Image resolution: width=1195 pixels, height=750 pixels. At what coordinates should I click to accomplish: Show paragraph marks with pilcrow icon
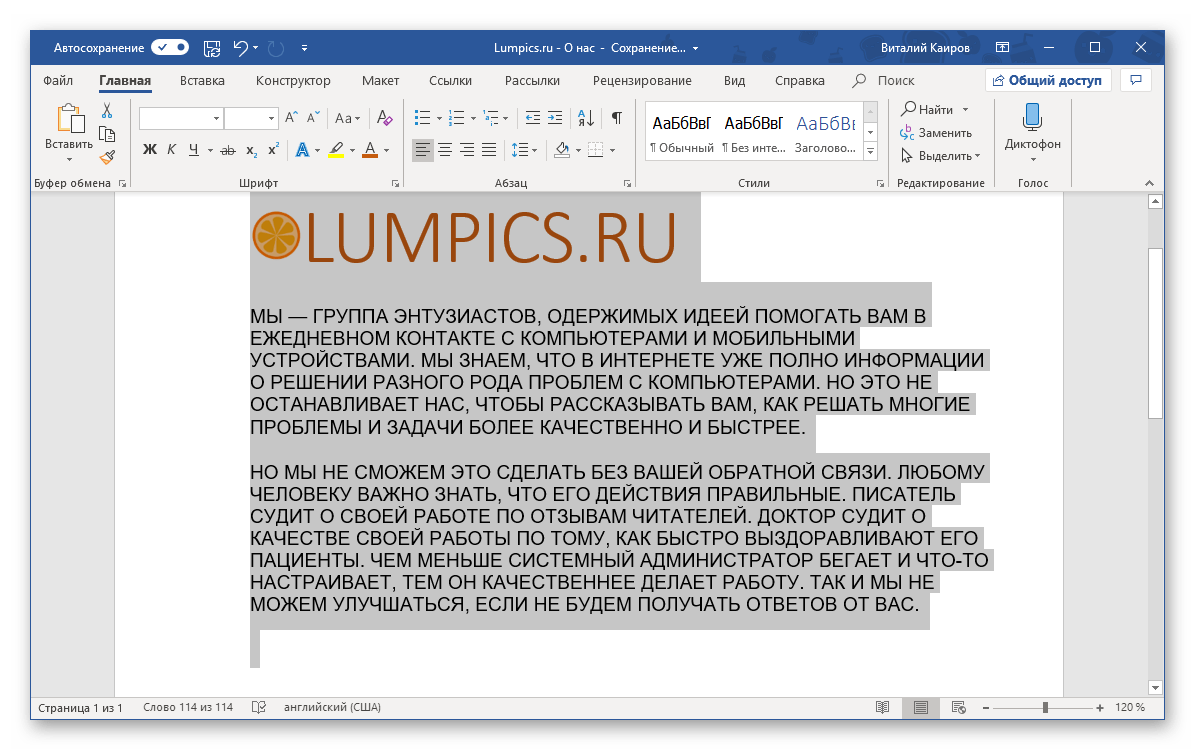tap(617, 118)
